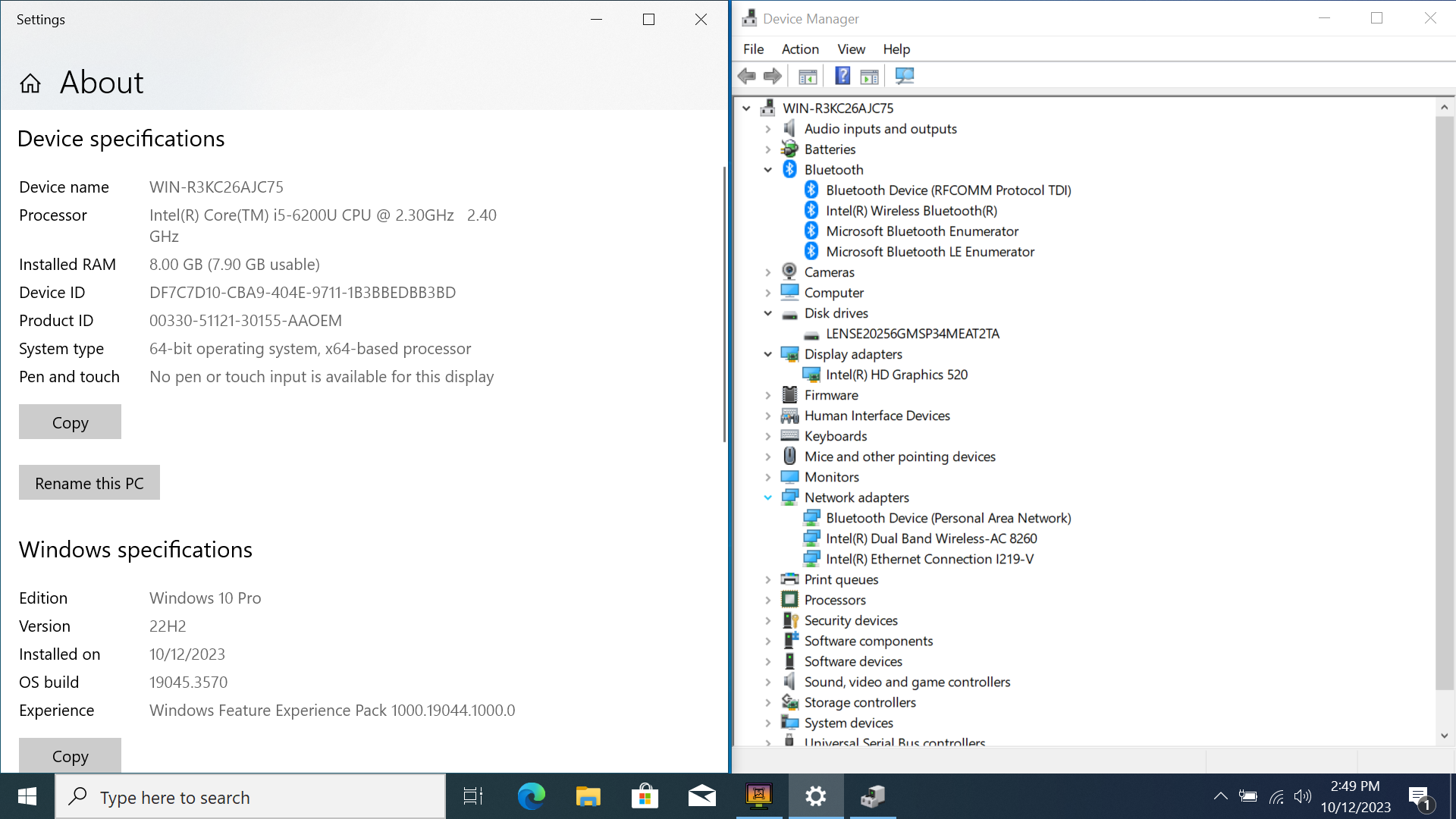Select the Keyboards category icon
Screen dimensions: 1456x819
[789, 435]
